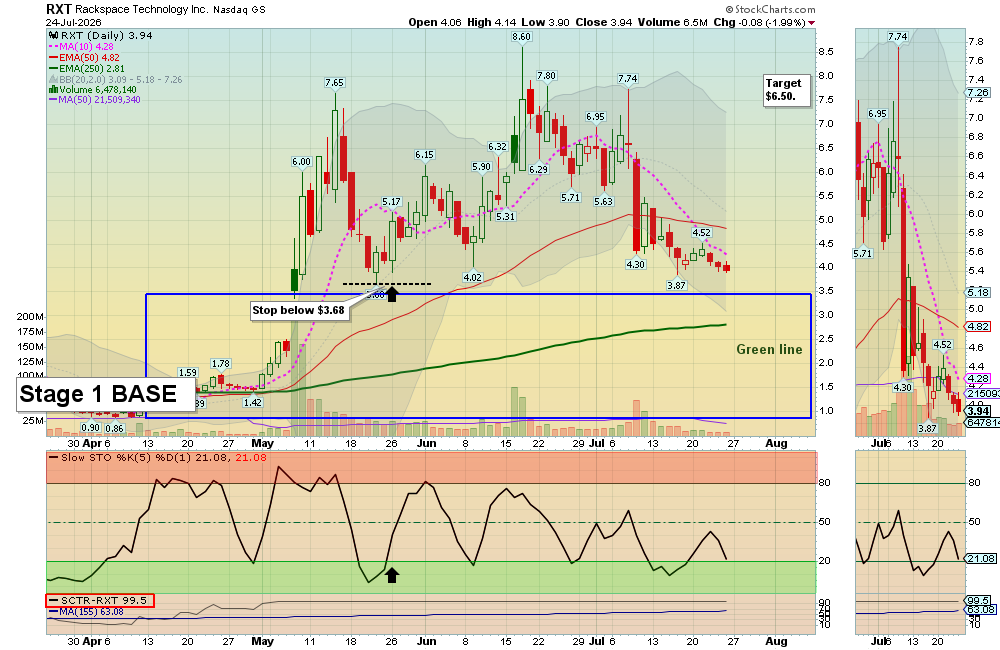Click the 4.02 low price label
This screenshot has width=1000, height=650.
pos(473,277)
